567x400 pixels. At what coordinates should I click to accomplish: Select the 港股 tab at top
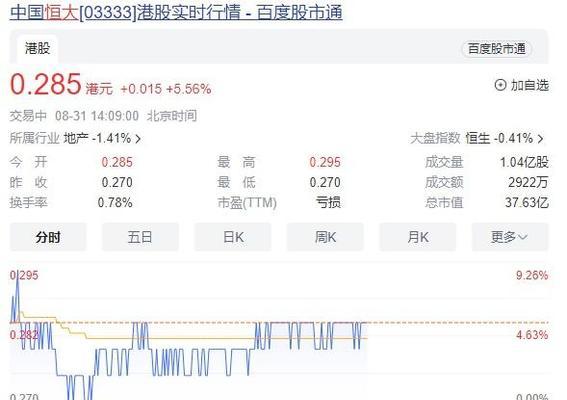[x=37, y=48]
